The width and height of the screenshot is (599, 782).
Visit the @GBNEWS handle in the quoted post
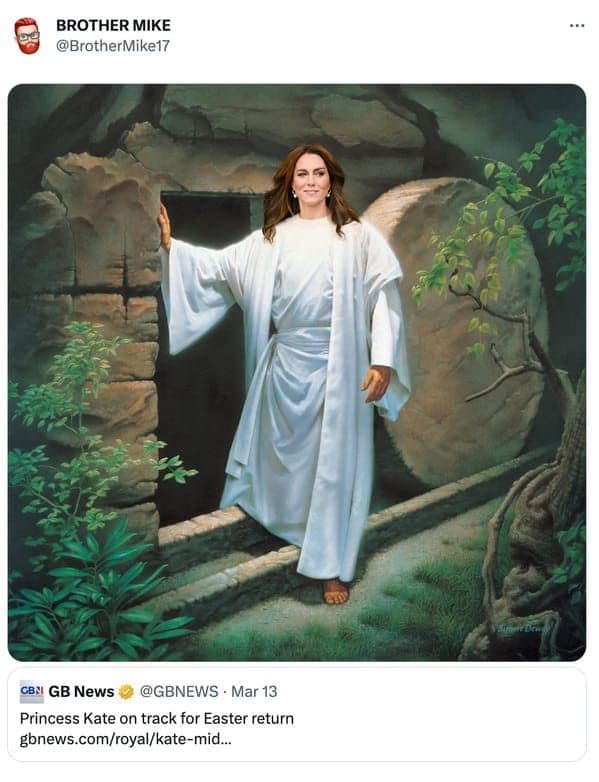[179, 692]
